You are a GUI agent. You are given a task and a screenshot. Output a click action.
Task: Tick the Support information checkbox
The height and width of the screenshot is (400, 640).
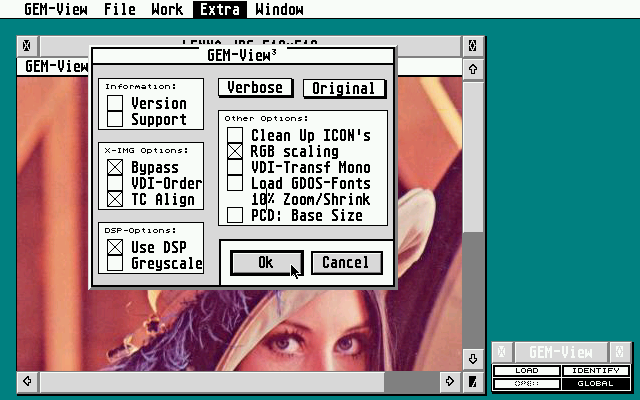[x=115, y=119]
